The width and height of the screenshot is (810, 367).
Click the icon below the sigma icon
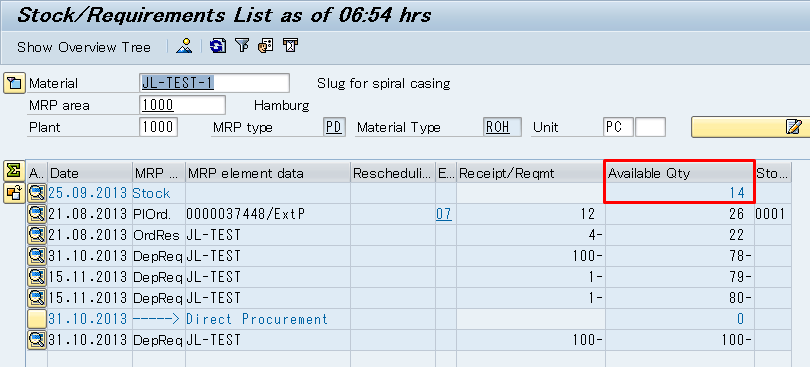point(14,193)
